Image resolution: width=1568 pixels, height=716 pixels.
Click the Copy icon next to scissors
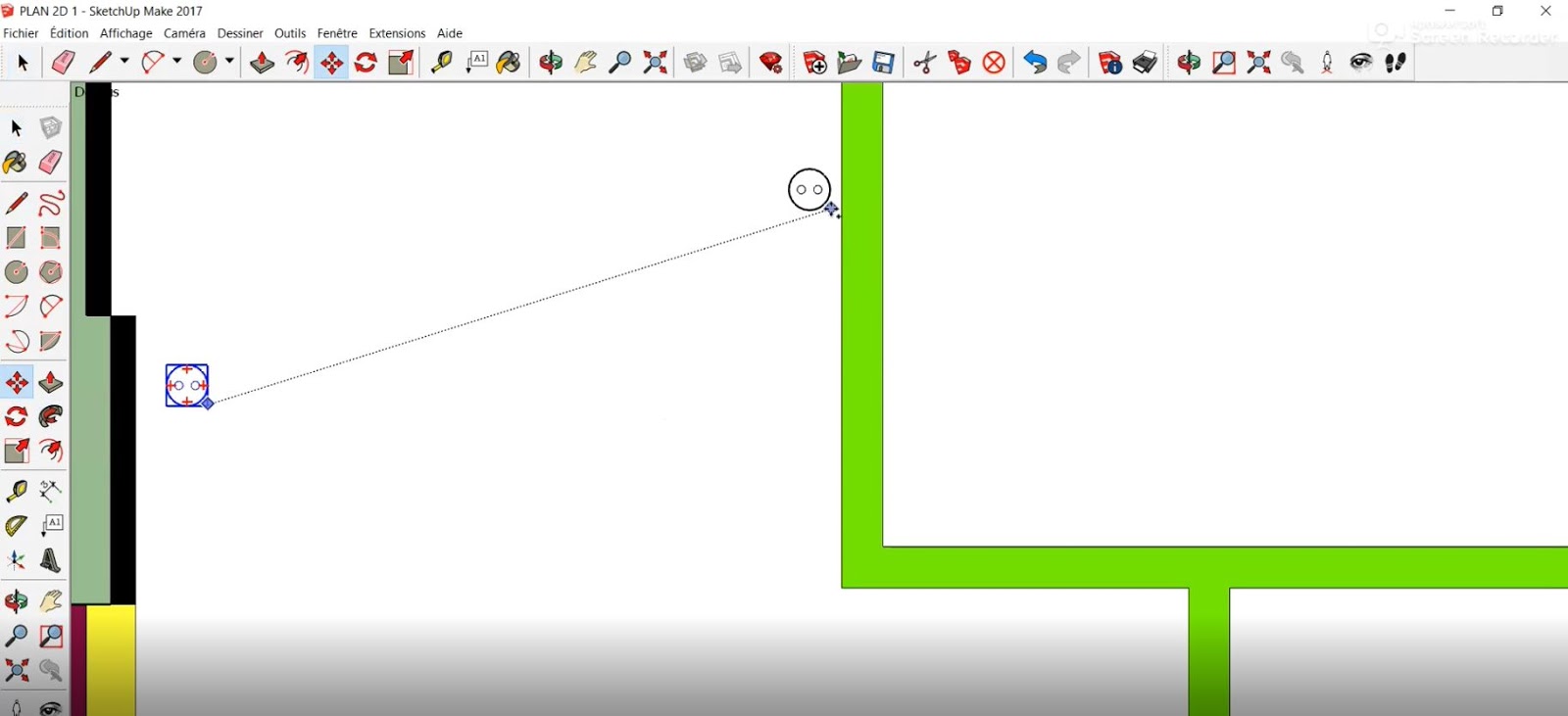coord(959,63)
